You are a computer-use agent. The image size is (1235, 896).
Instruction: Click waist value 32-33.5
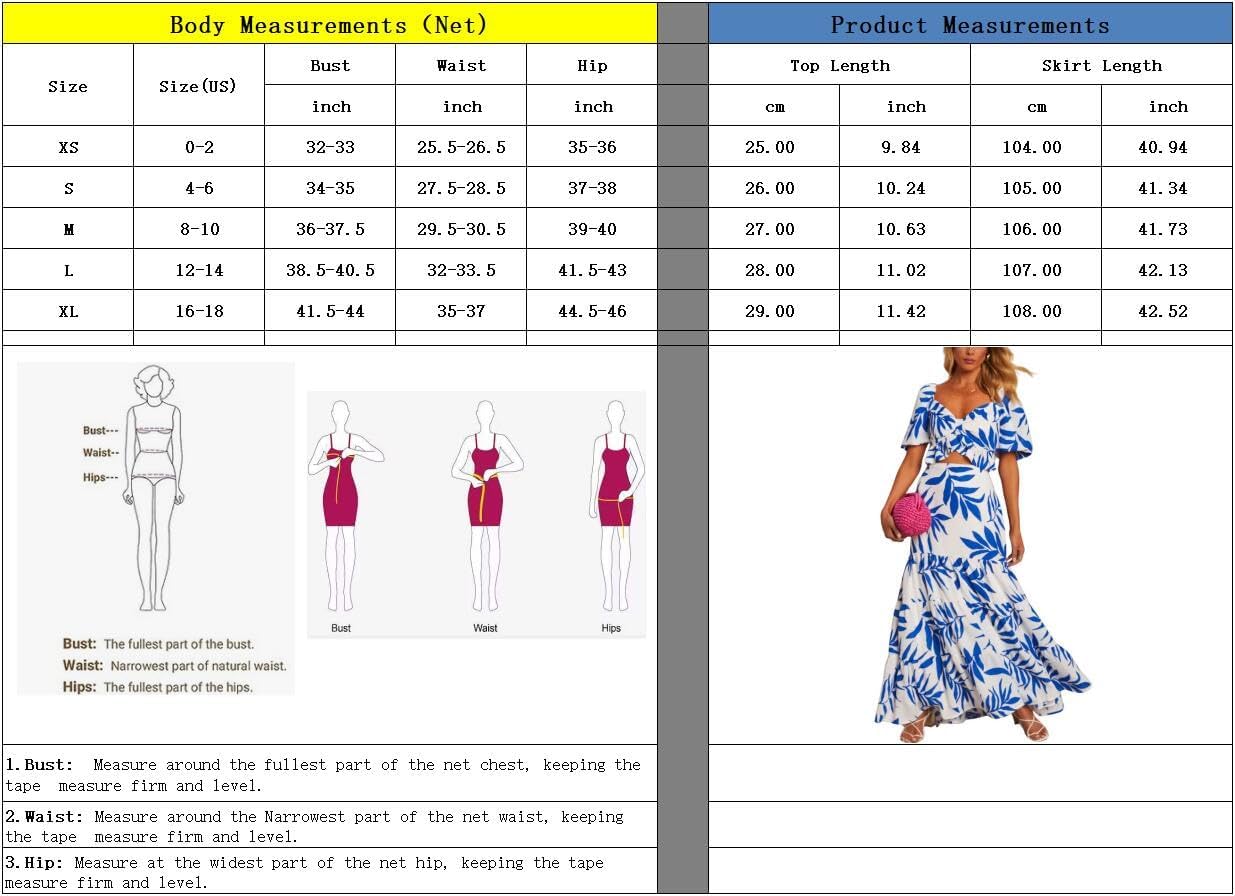(x=461, y=270)
